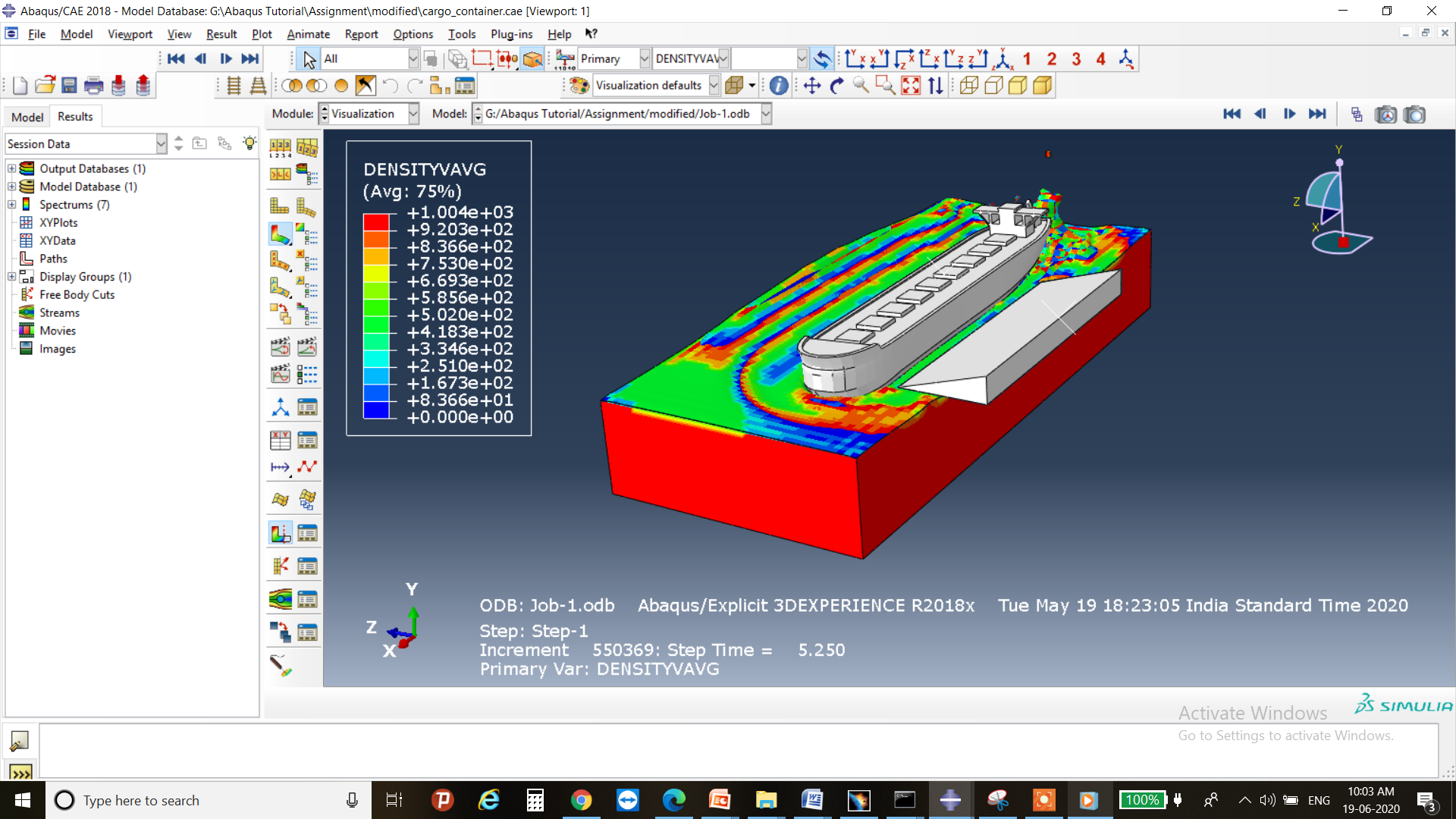Image resolution: width=1456 pixels, height=819 pixels.
Task: Click the message area command prompt box
Action: [739, 749]
